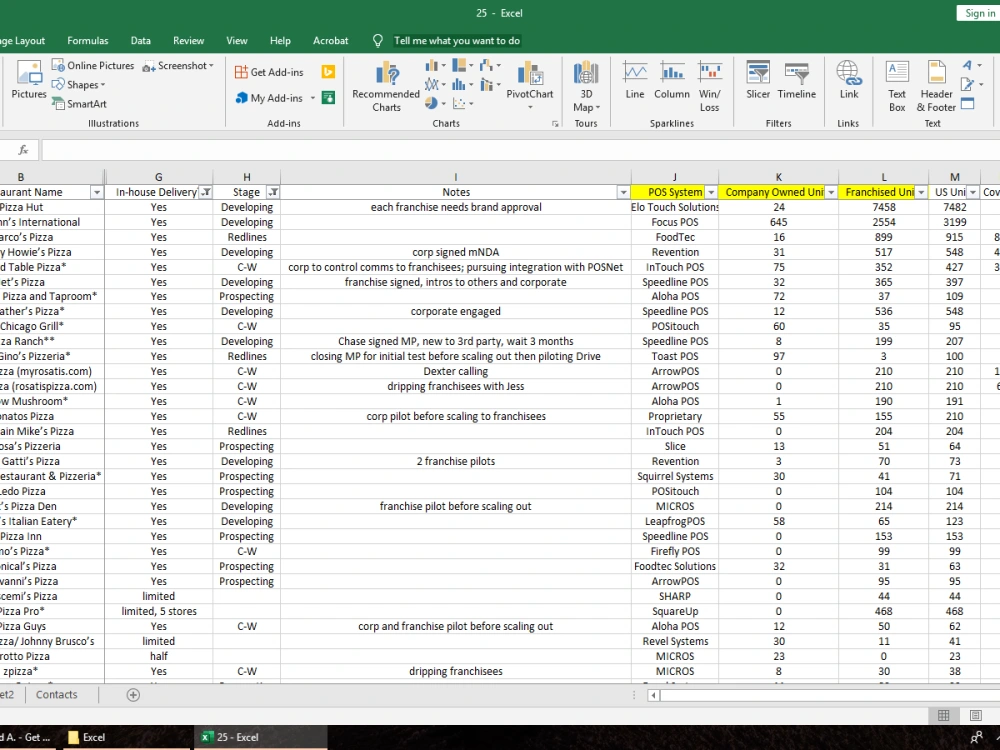Viewport: 1000px width, 750px height.
Task: Click the People Graph add-in icon
Action: click(328, 98)
